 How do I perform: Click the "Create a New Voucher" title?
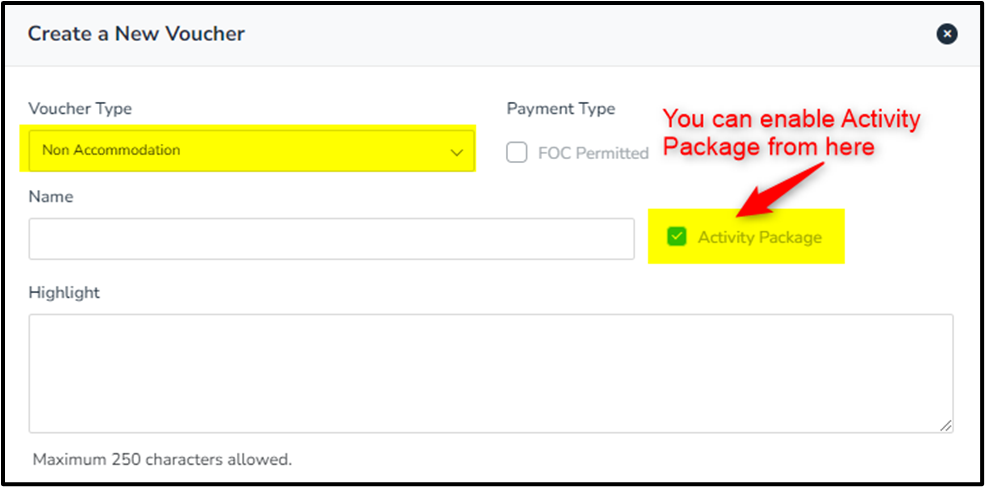(x=136, y=34)
